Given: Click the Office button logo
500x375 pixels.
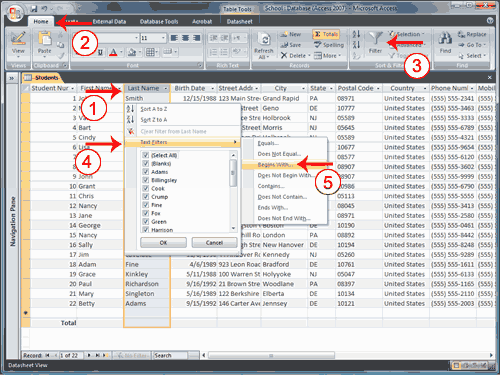Looking at the screenshot, I should [x=15, y=13].
